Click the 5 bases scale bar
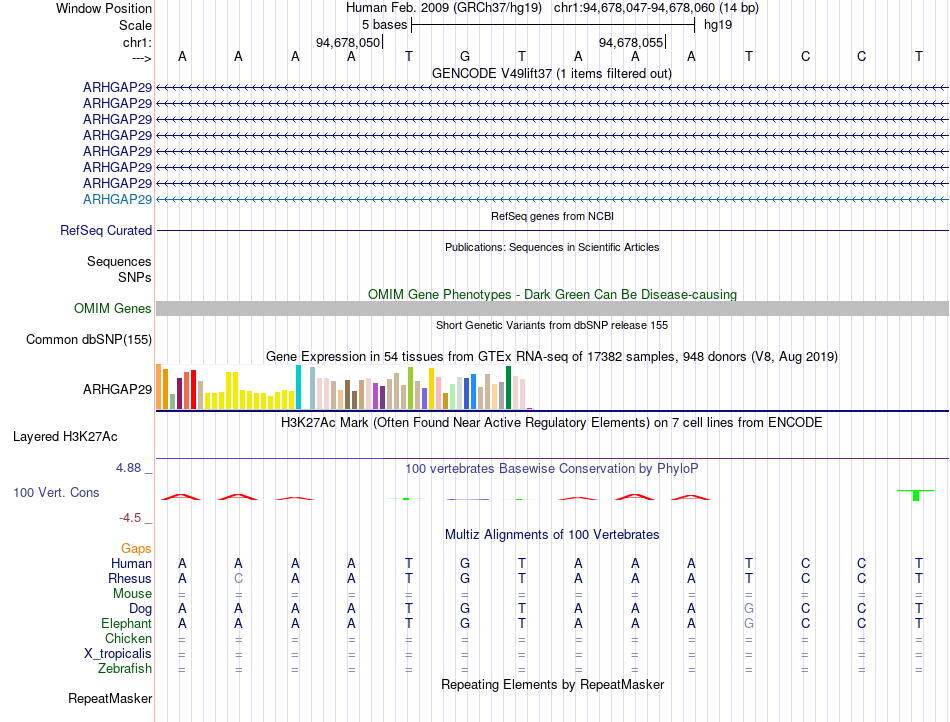Viewport: 950px width, 722px height. 553,25
